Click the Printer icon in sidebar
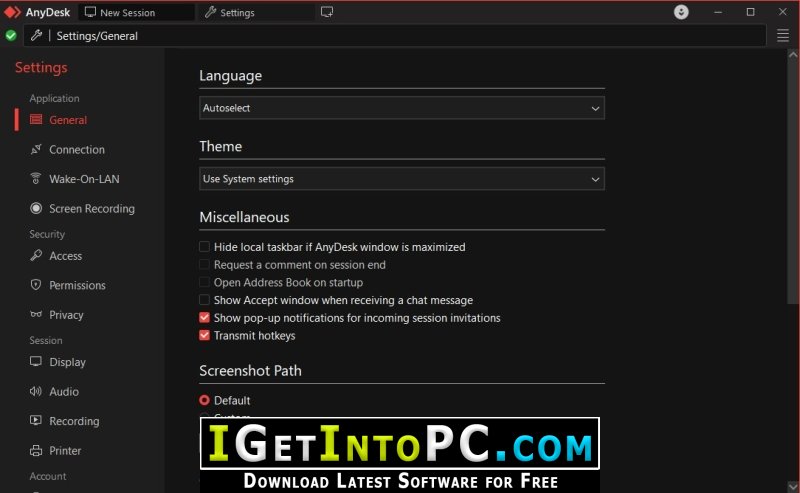 pos(36,450)
